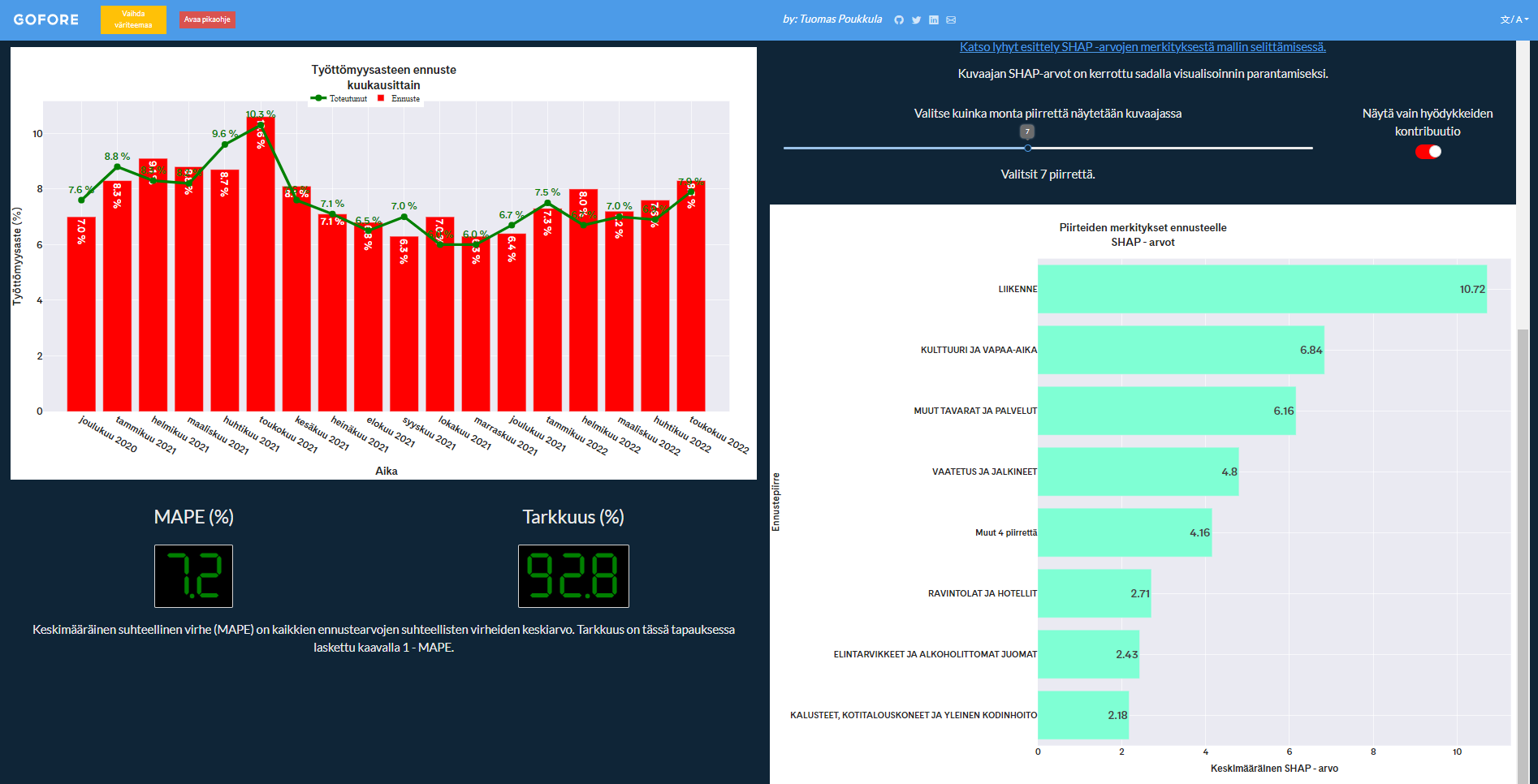Select the 'Muut 4 piirrettä' bar
Screen dimensions: 1538x784
pyautogui.click(x=1124, y=532)
